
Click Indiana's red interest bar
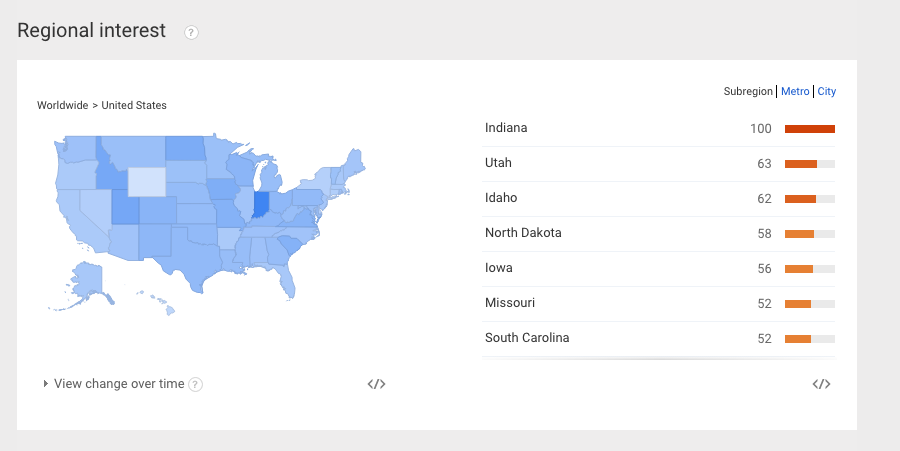point(810,129)
